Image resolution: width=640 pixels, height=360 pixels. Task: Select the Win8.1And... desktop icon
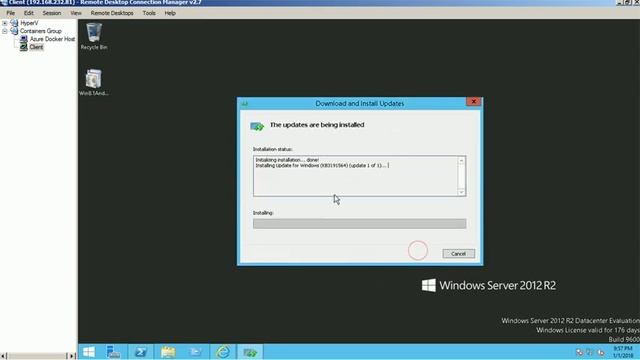[x=93, y=82]
